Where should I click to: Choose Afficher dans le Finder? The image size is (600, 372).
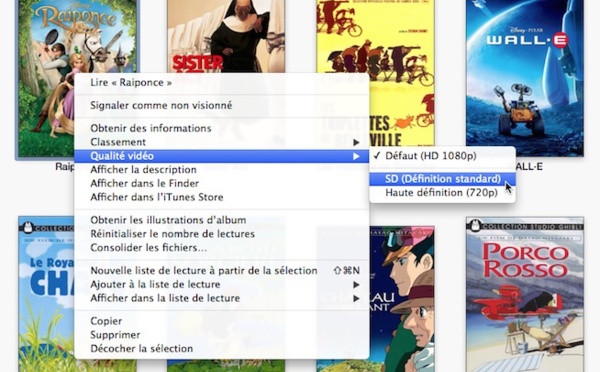tap(222, 183)
